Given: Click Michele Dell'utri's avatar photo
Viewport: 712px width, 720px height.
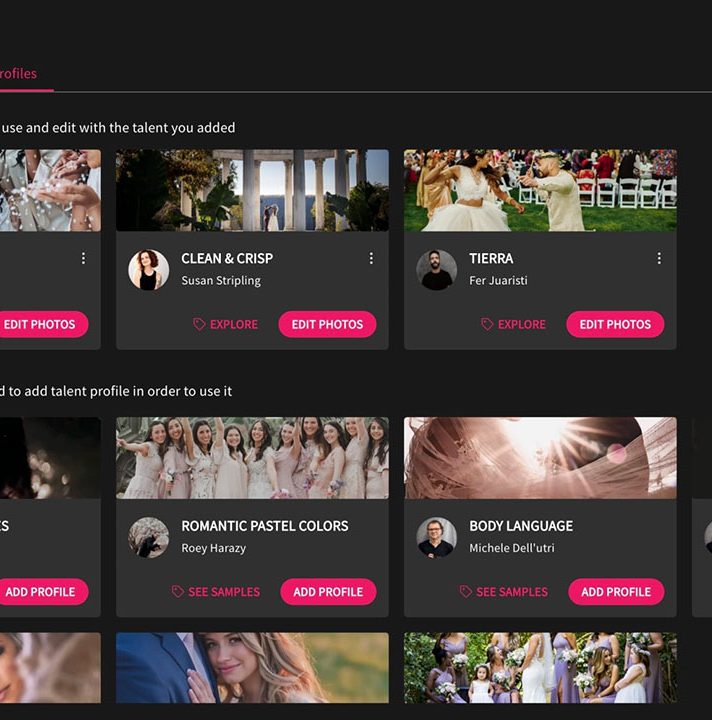Looking at the screenshot, I should click(x=436, y=537).
